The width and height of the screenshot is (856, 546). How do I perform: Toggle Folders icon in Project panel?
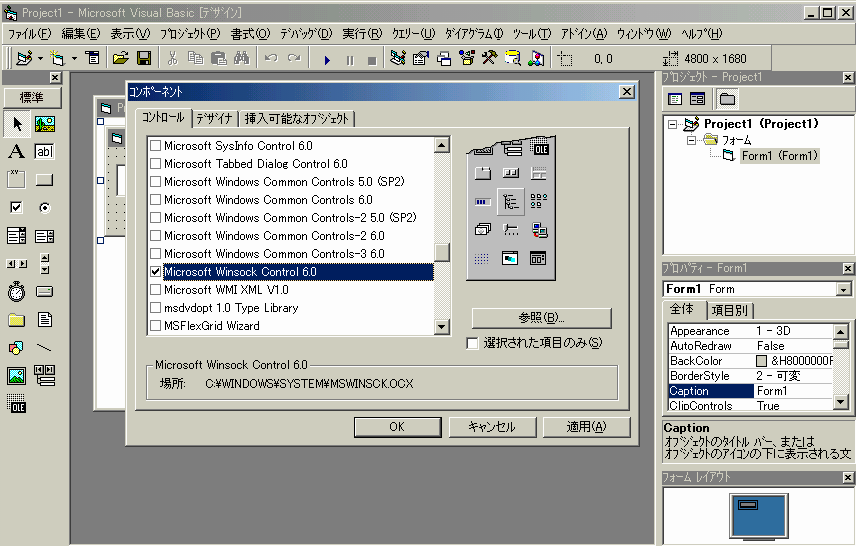click(727, 99)
